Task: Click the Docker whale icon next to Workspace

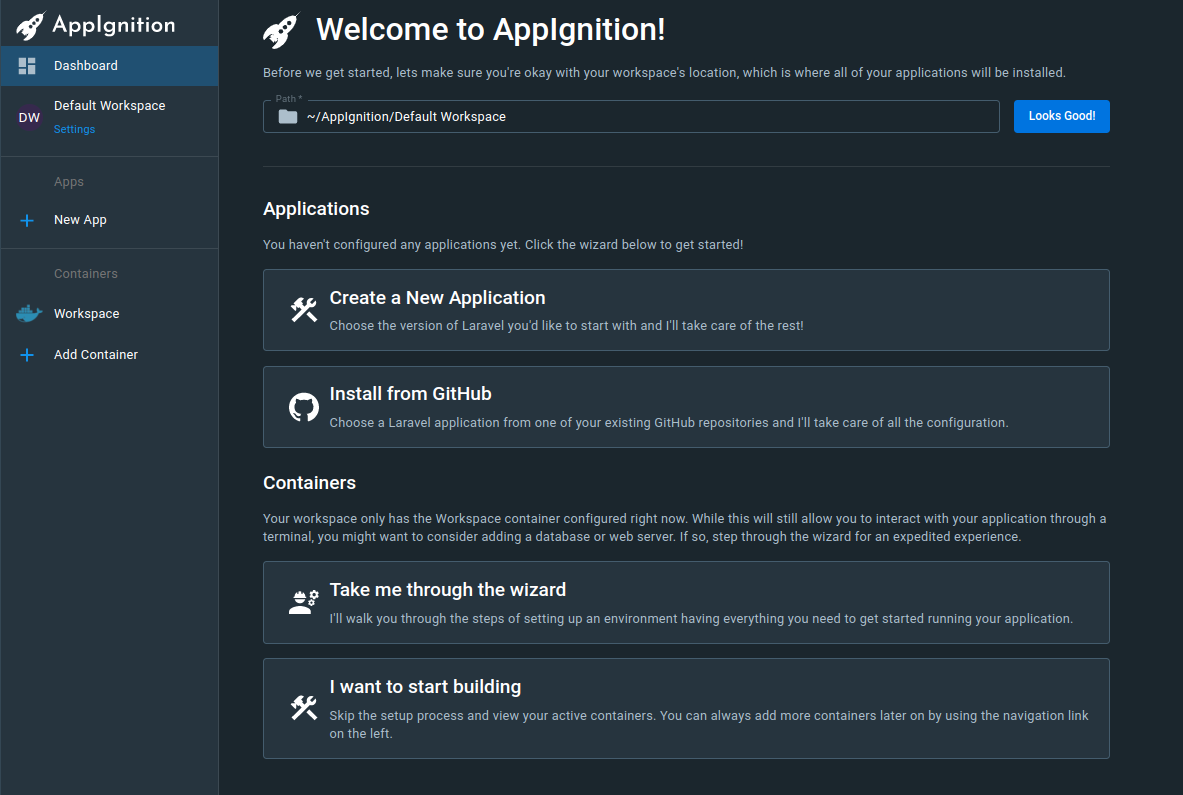Action: coord(27,313)
